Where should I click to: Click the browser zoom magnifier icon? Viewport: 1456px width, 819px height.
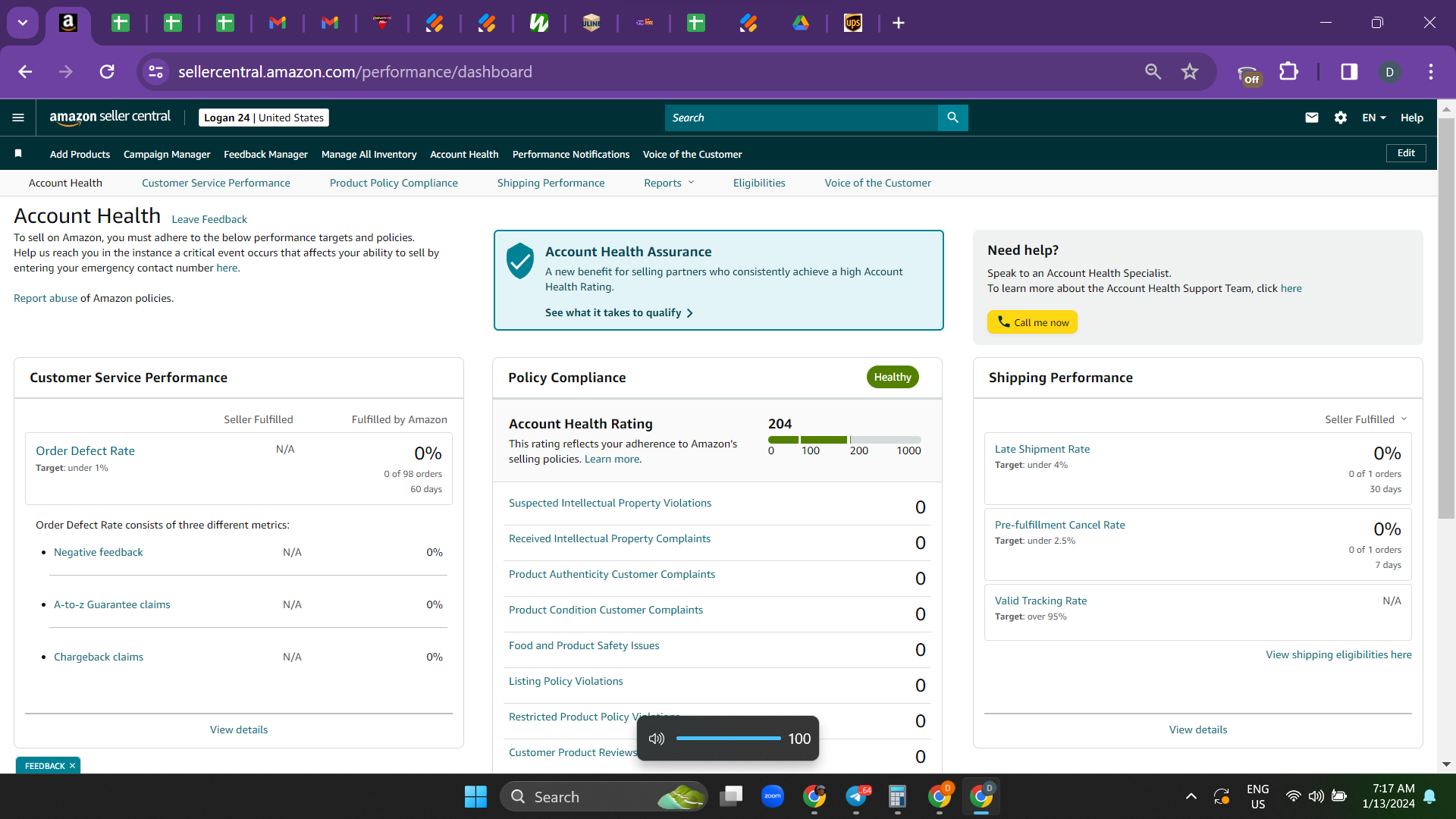(x=1153, y=72)
